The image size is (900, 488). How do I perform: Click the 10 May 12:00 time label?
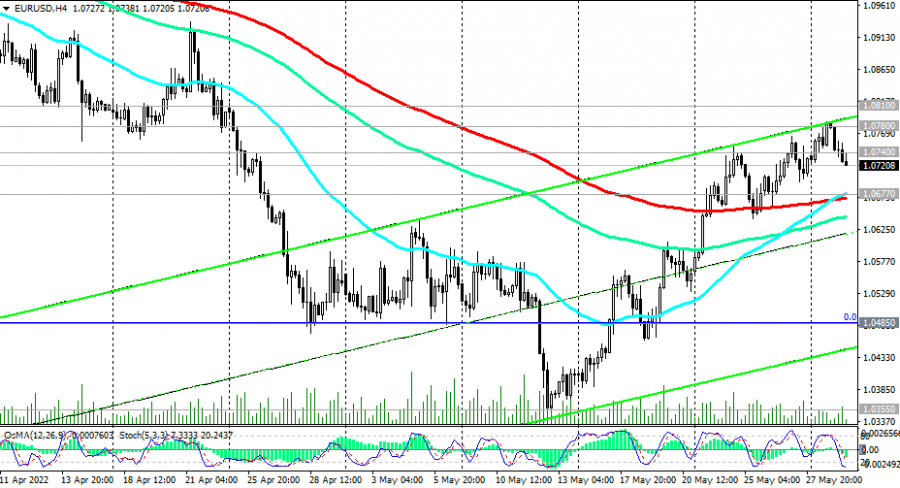point(521,480)
